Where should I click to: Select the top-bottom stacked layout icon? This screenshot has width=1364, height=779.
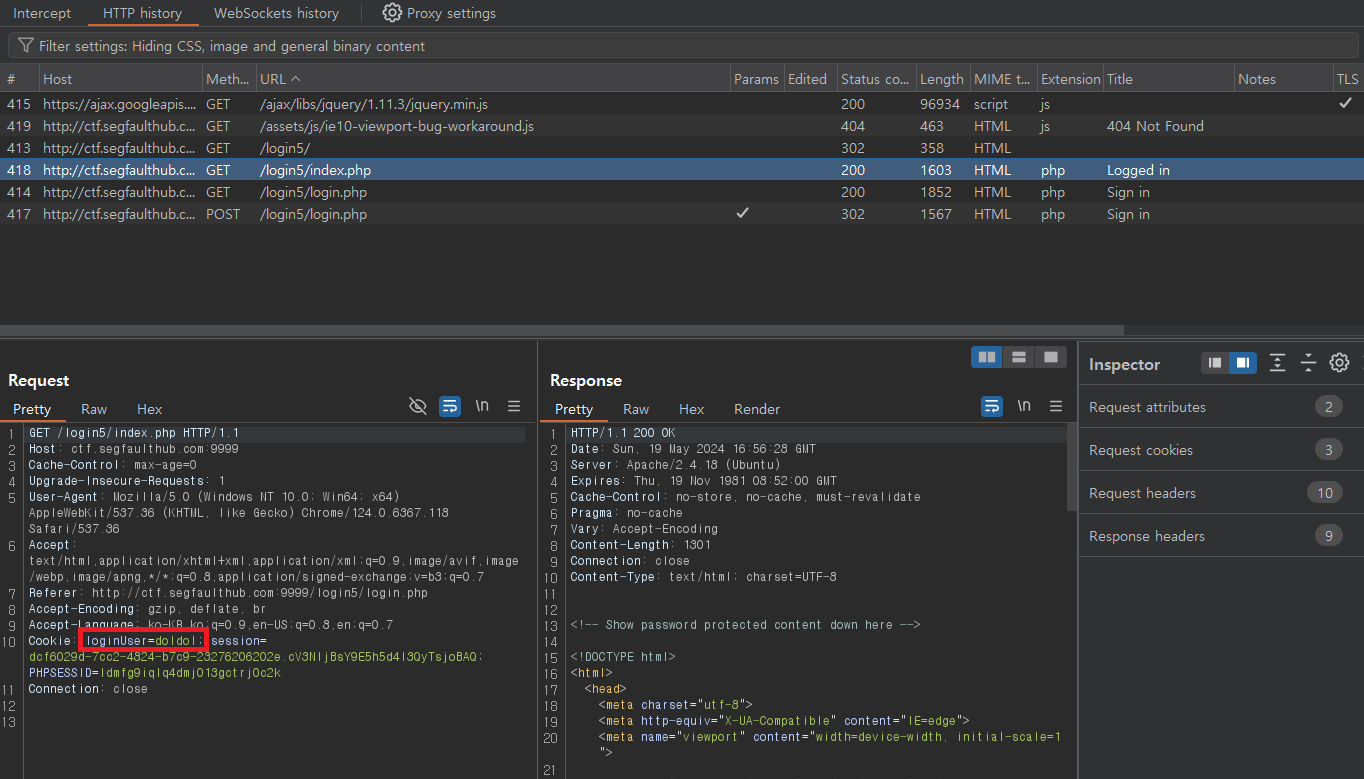point(1018,357)
